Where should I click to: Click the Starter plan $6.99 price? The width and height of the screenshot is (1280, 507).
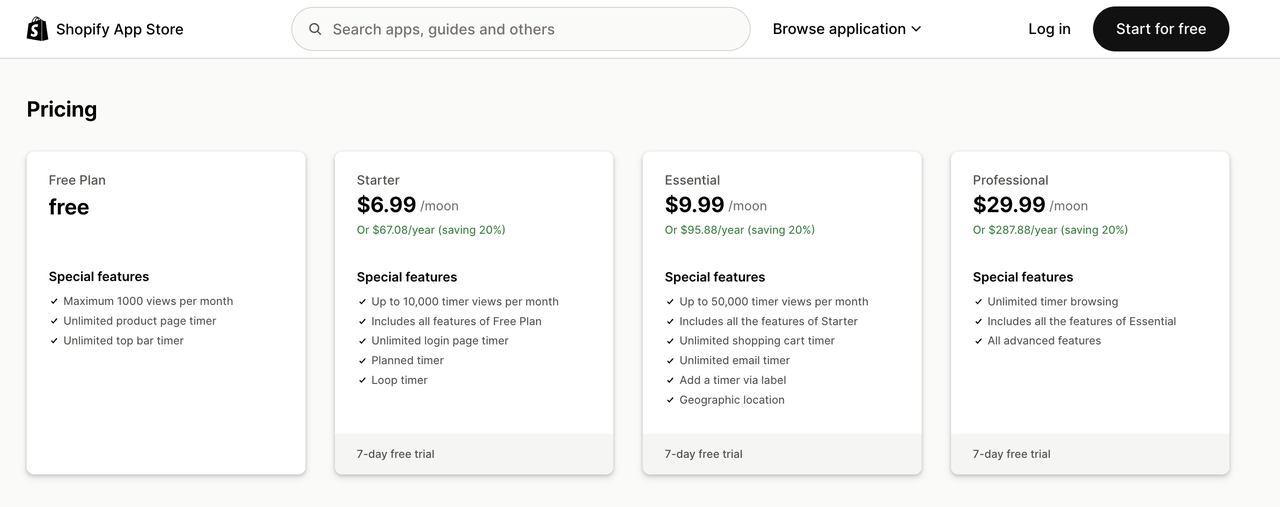coord(386,205)
